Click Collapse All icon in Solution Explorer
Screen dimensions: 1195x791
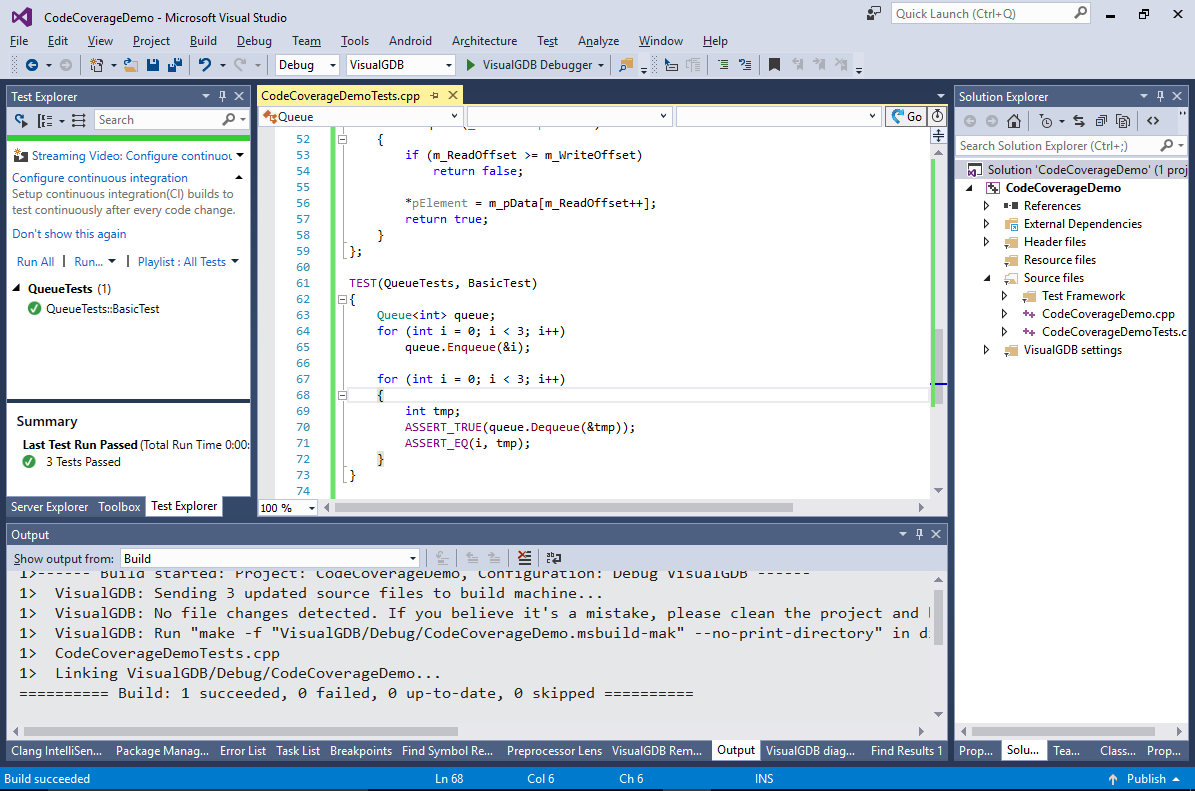tap(1100, 120)
